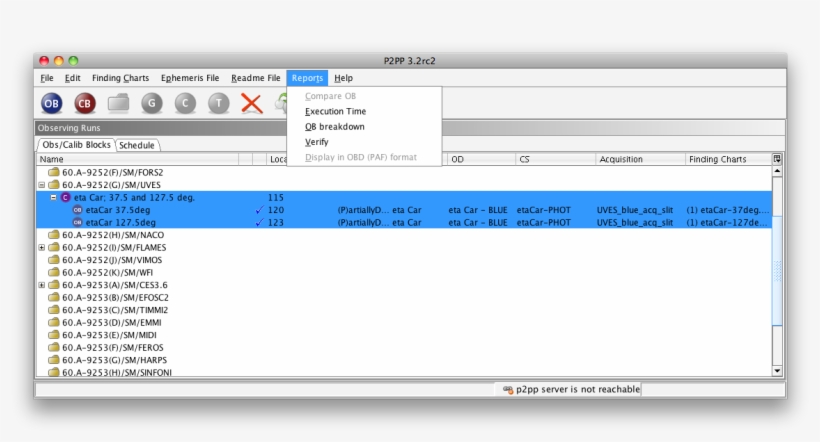Click the gray folder toolbar icon
This screenshot has height=442, width=820.
click(119, 103)
